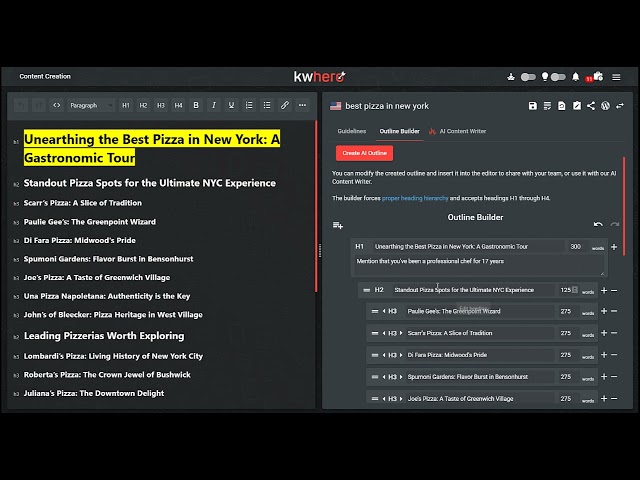Image resolution: width=640 pixels, height=480 pixels.
Task: Click the clipboard edit icon
Action: click(x=576, y=106)
